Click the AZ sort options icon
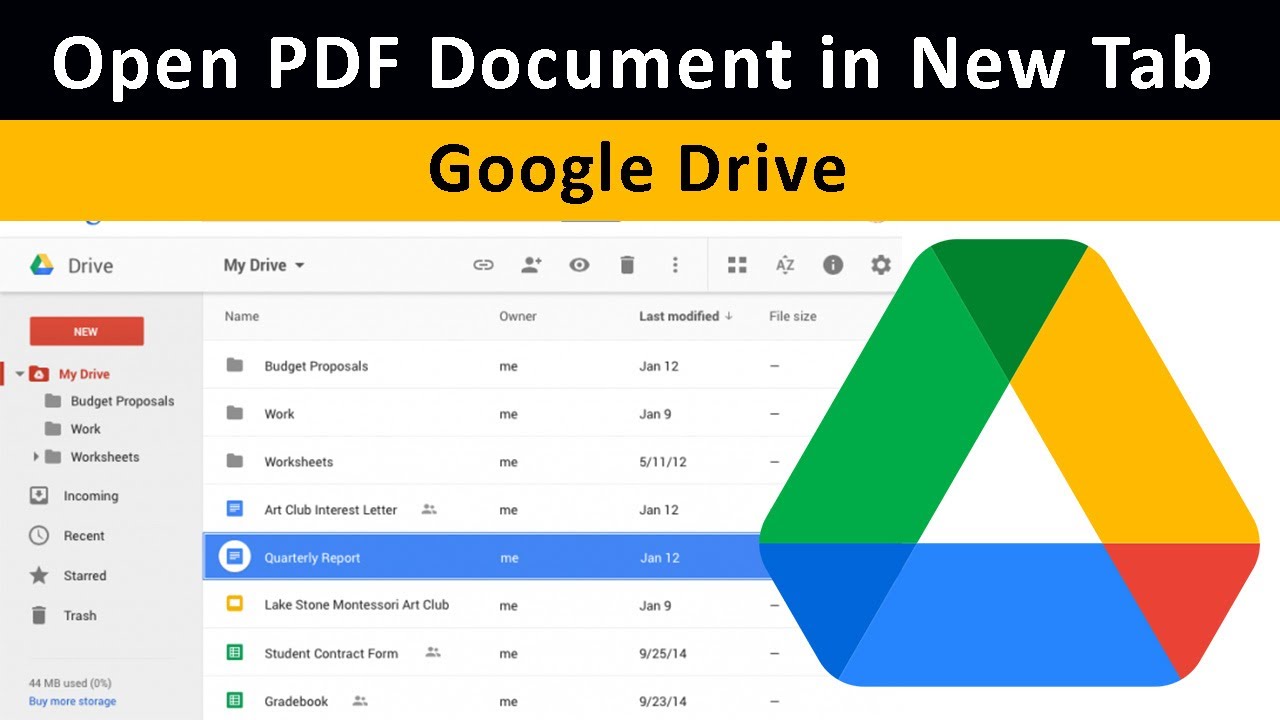1280x720 pixels. pyautogui.click(x=785, y=265)
